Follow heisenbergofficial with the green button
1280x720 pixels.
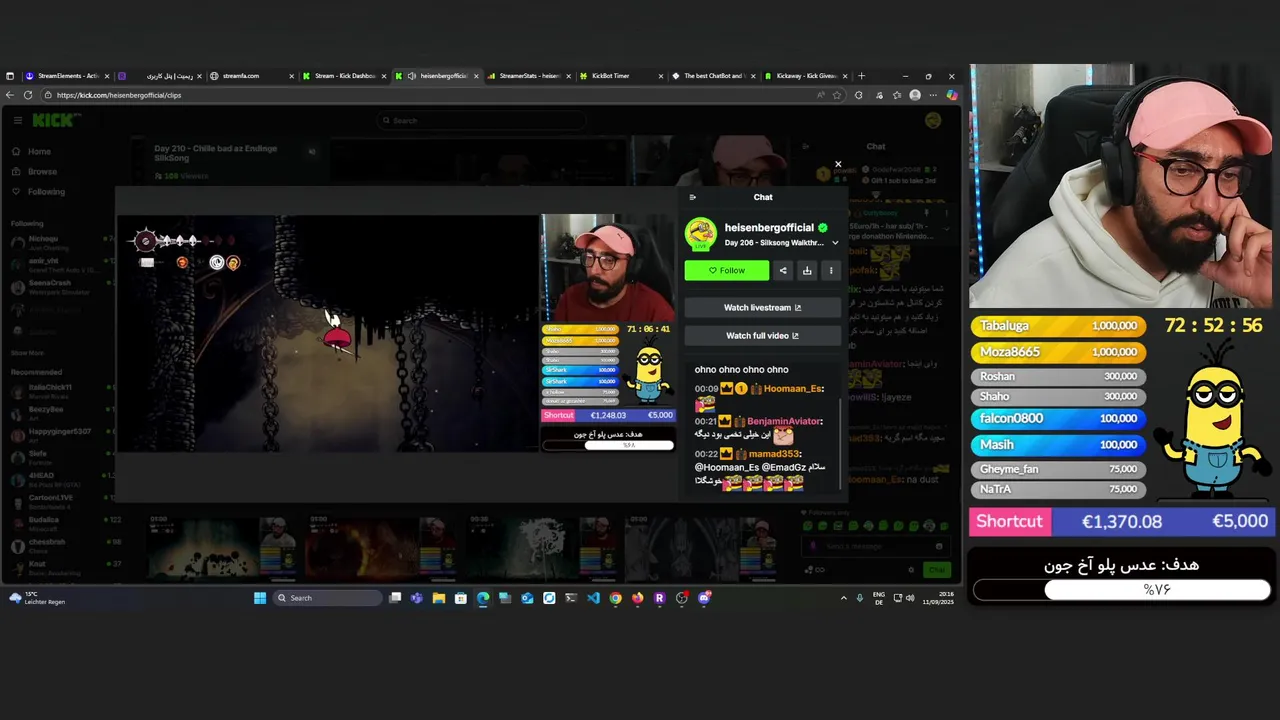727,270
